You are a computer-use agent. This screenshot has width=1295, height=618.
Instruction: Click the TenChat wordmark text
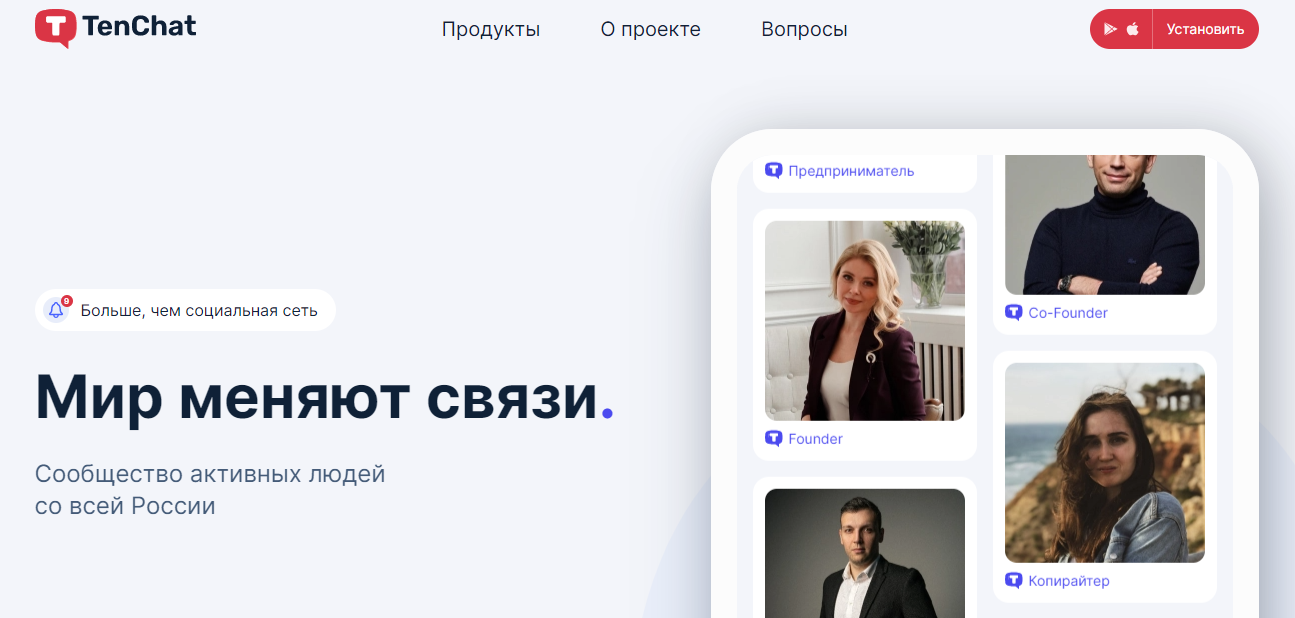pos(140,27)
